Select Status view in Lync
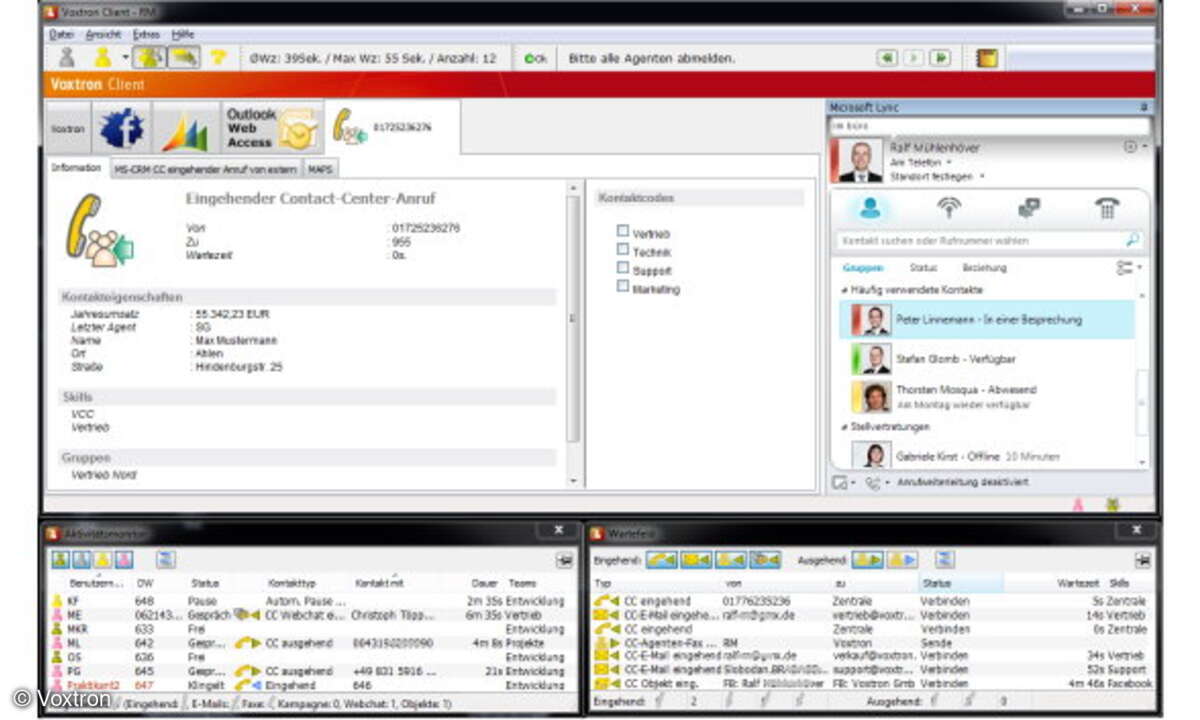 tap(923, 268)
